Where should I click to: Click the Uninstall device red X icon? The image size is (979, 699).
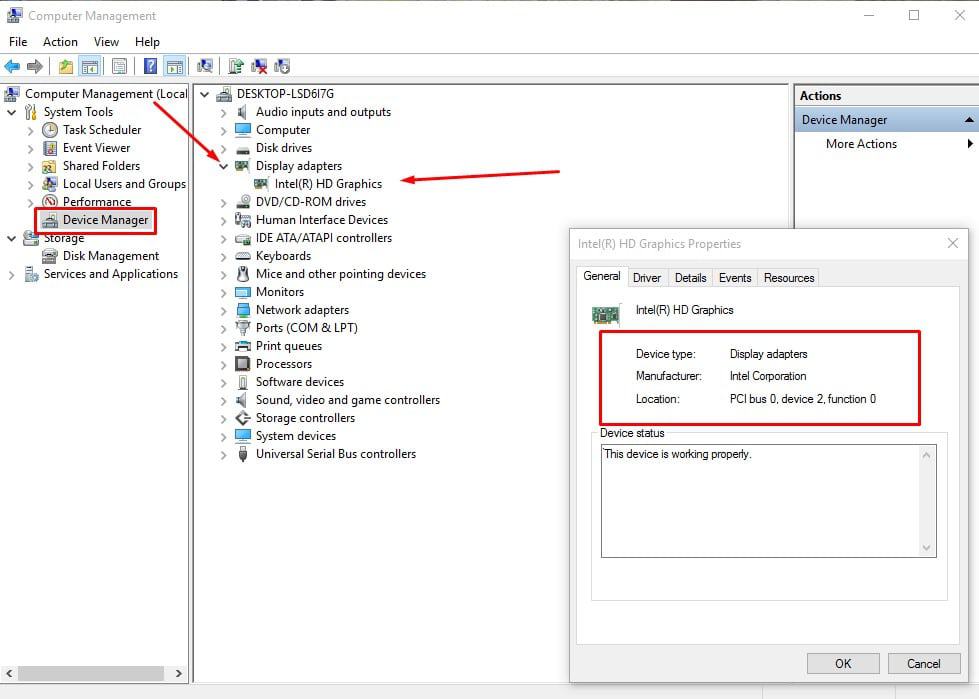tap(259, 67)
